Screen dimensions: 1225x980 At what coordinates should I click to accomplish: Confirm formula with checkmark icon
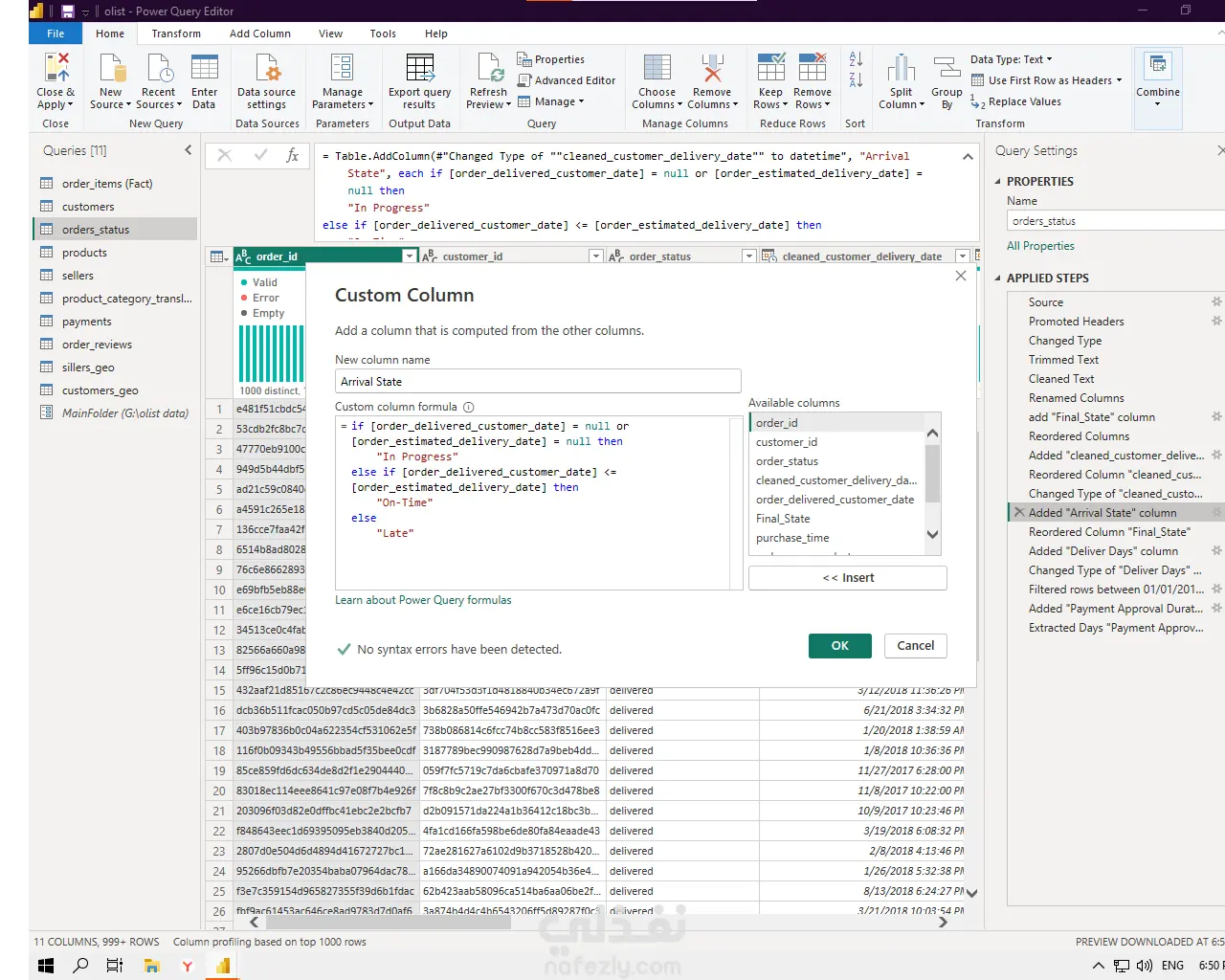tap(259, 155)
